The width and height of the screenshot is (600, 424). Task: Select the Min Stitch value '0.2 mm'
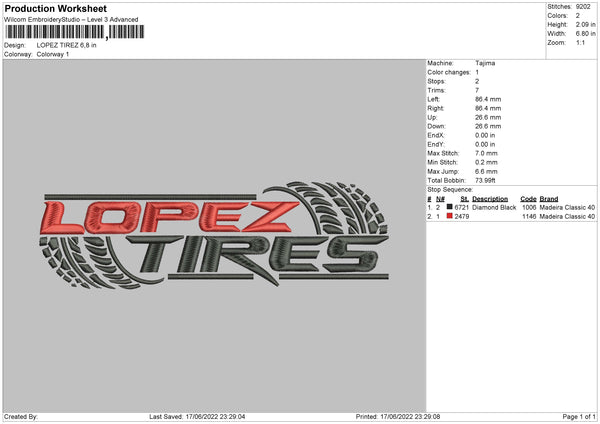[486, 163]
